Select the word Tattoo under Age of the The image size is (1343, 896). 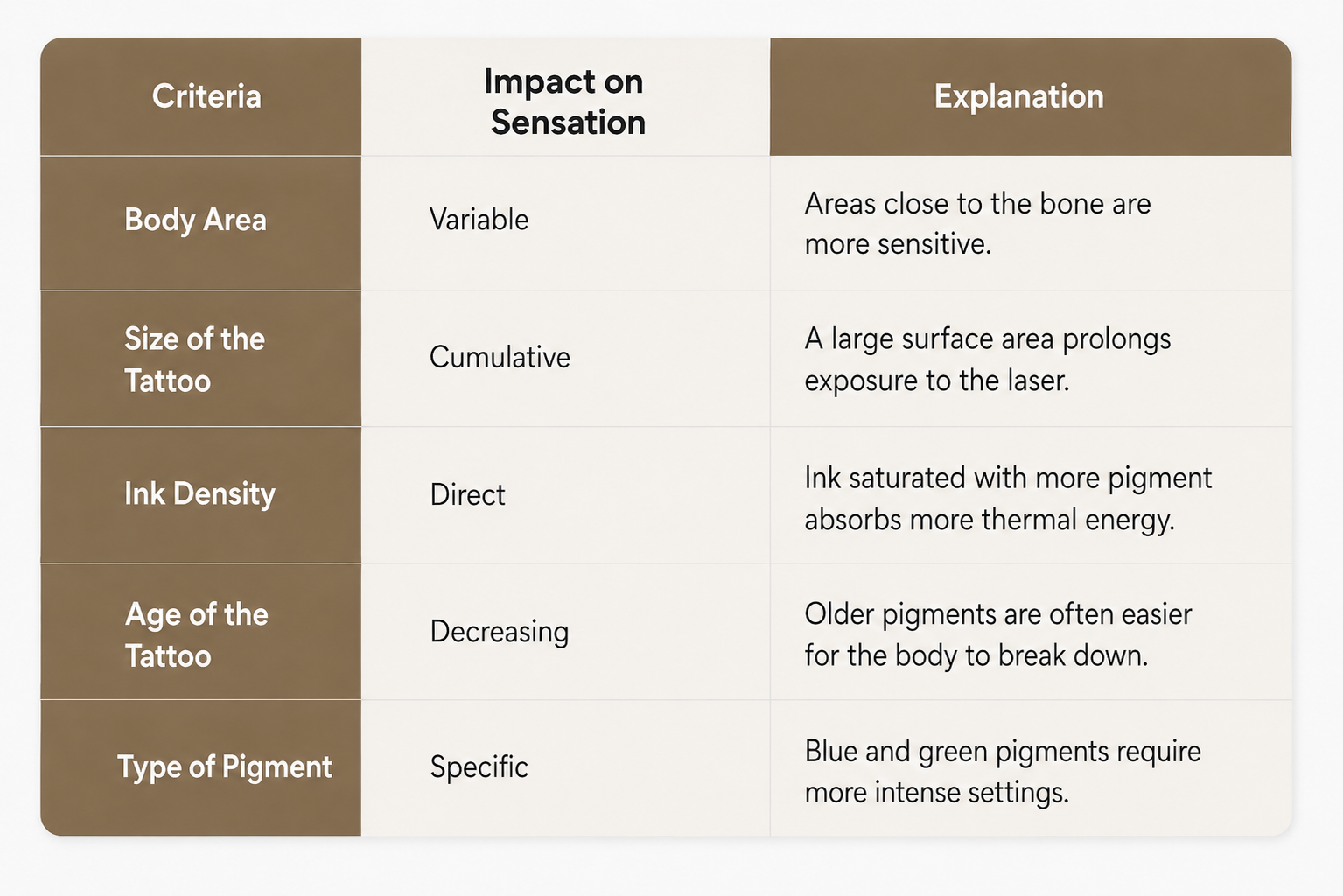click(x=168, y=656)
